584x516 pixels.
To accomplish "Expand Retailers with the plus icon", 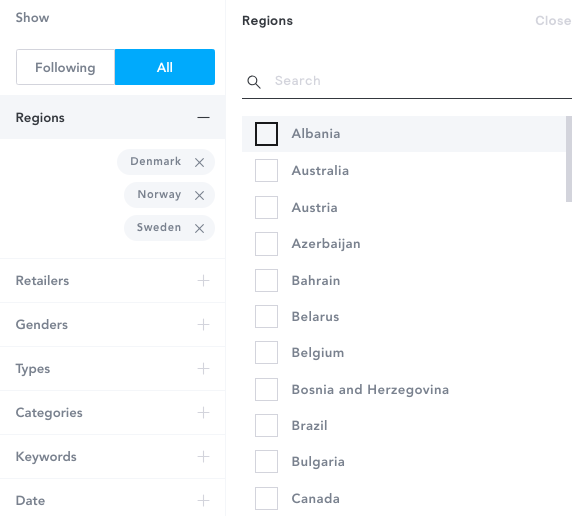I will click(203, 281).
